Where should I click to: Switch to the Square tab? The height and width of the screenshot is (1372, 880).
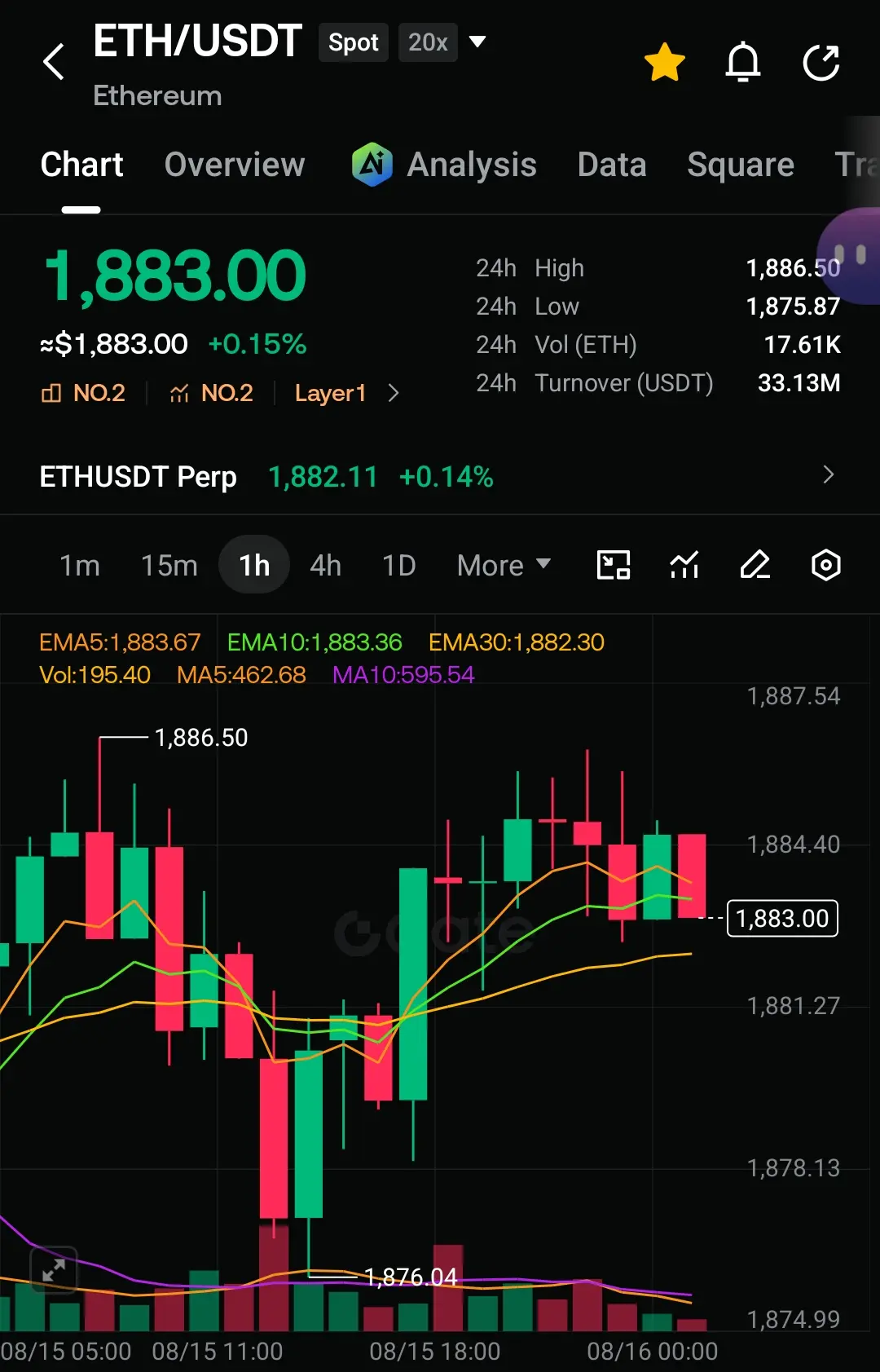tap(741, 165)
